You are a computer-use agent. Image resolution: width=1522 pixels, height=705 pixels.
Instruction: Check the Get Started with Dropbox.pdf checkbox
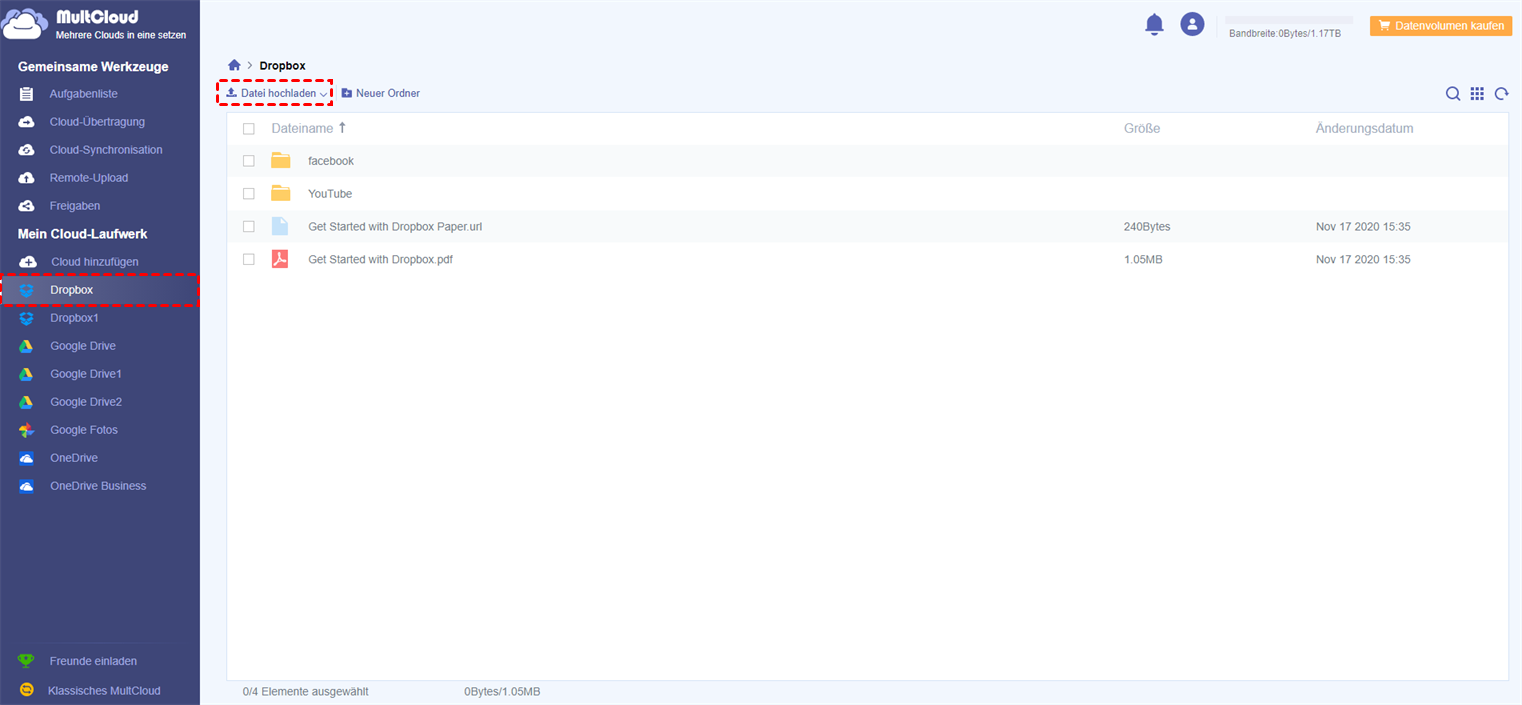coord(249,260)
